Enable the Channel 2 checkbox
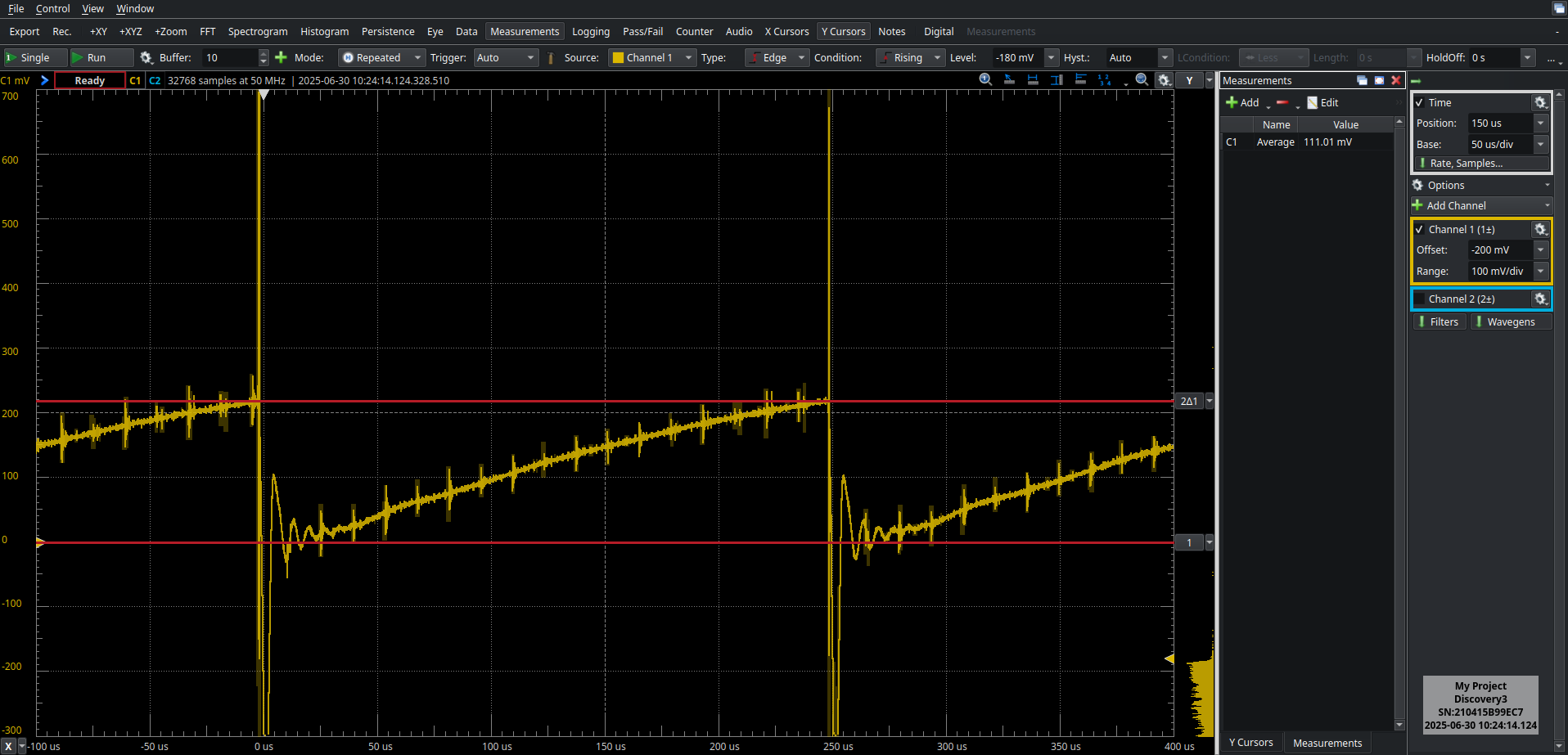This screenshot has height=755, width=1568. [x=1420, y=299]
